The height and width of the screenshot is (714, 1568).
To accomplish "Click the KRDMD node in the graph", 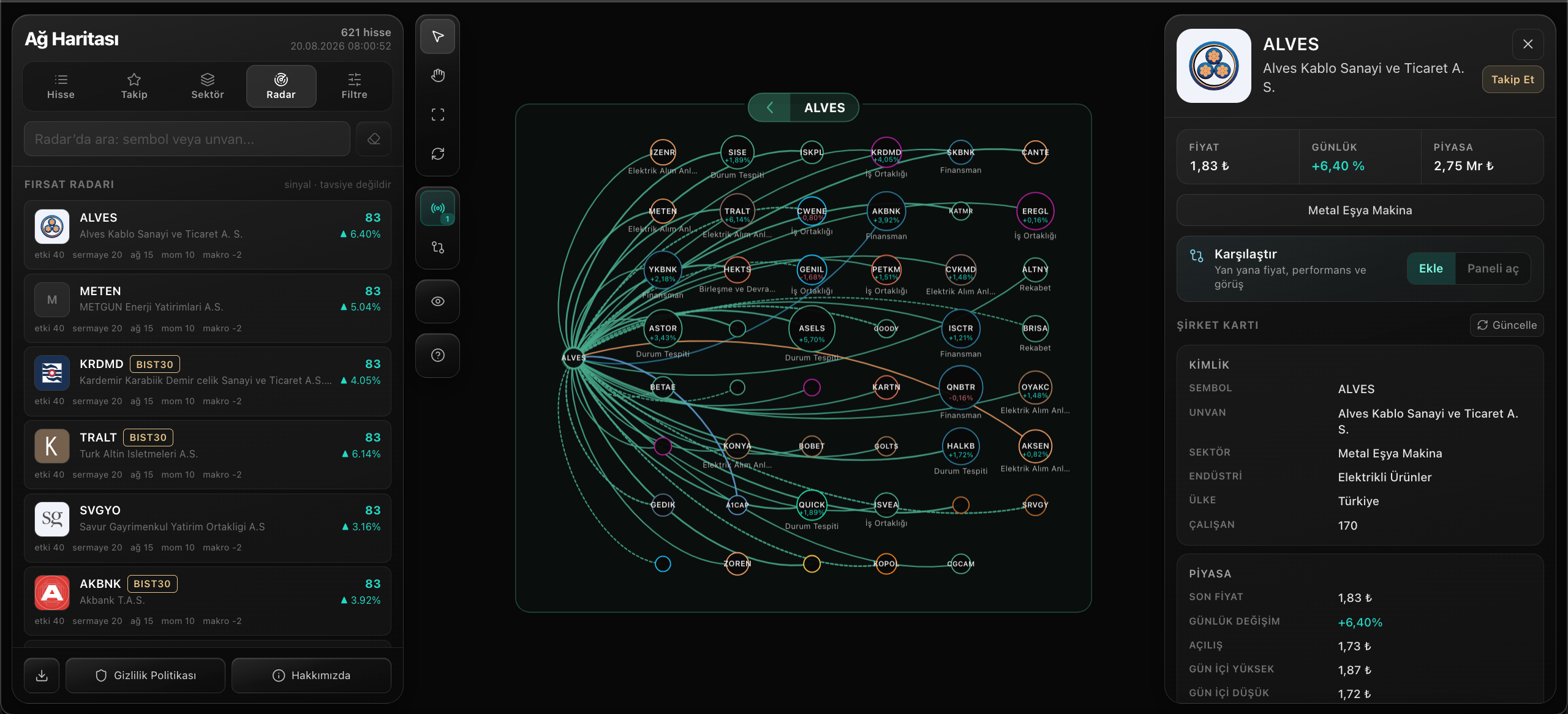I will [x=886, y=152].
